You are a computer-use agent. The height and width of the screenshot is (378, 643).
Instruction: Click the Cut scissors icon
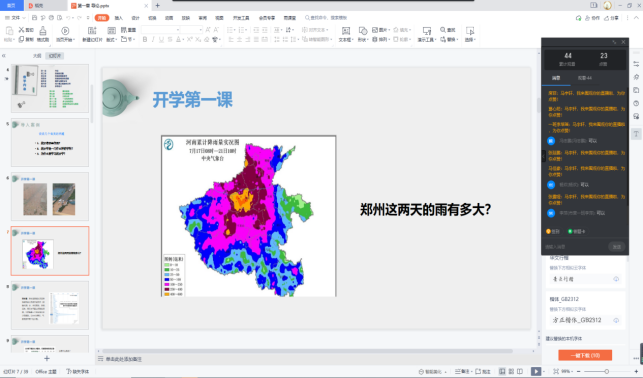pyautogui.click(x=21, y=30)
